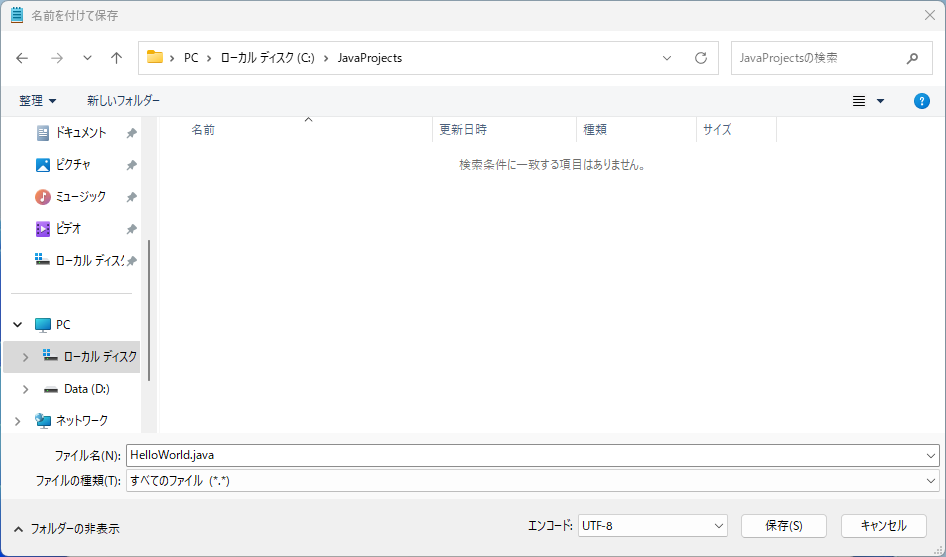Open address bar history dropdown

pos(667,58)
